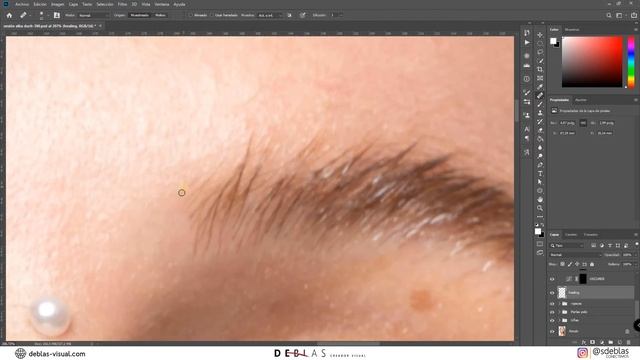This screenshot has height=360, width=640.
Task: Click the hue spectrum slider
Action: click(631, 61)
